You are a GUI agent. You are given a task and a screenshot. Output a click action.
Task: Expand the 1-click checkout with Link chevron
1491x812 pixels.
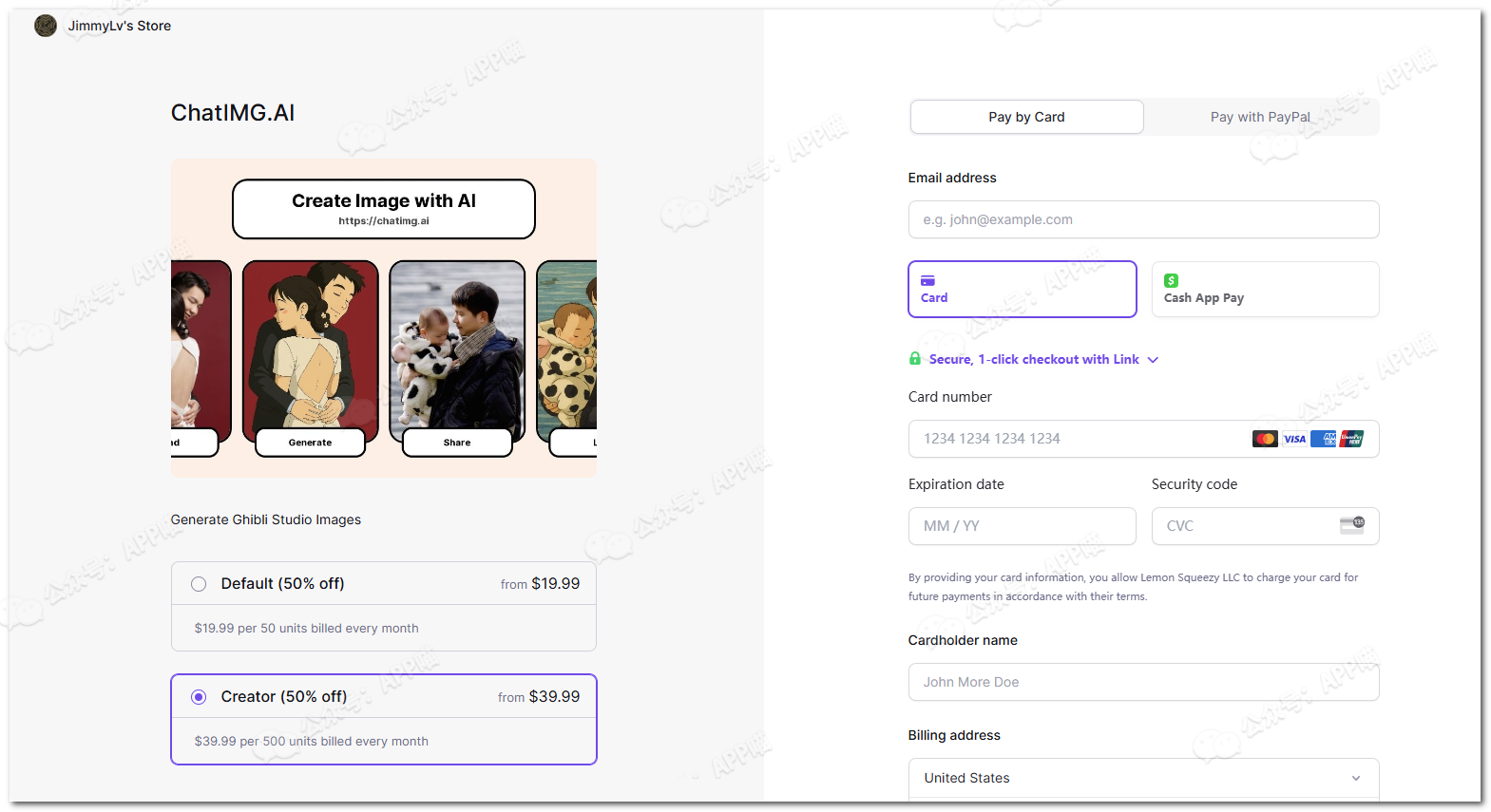click(x=1153, y=360)
